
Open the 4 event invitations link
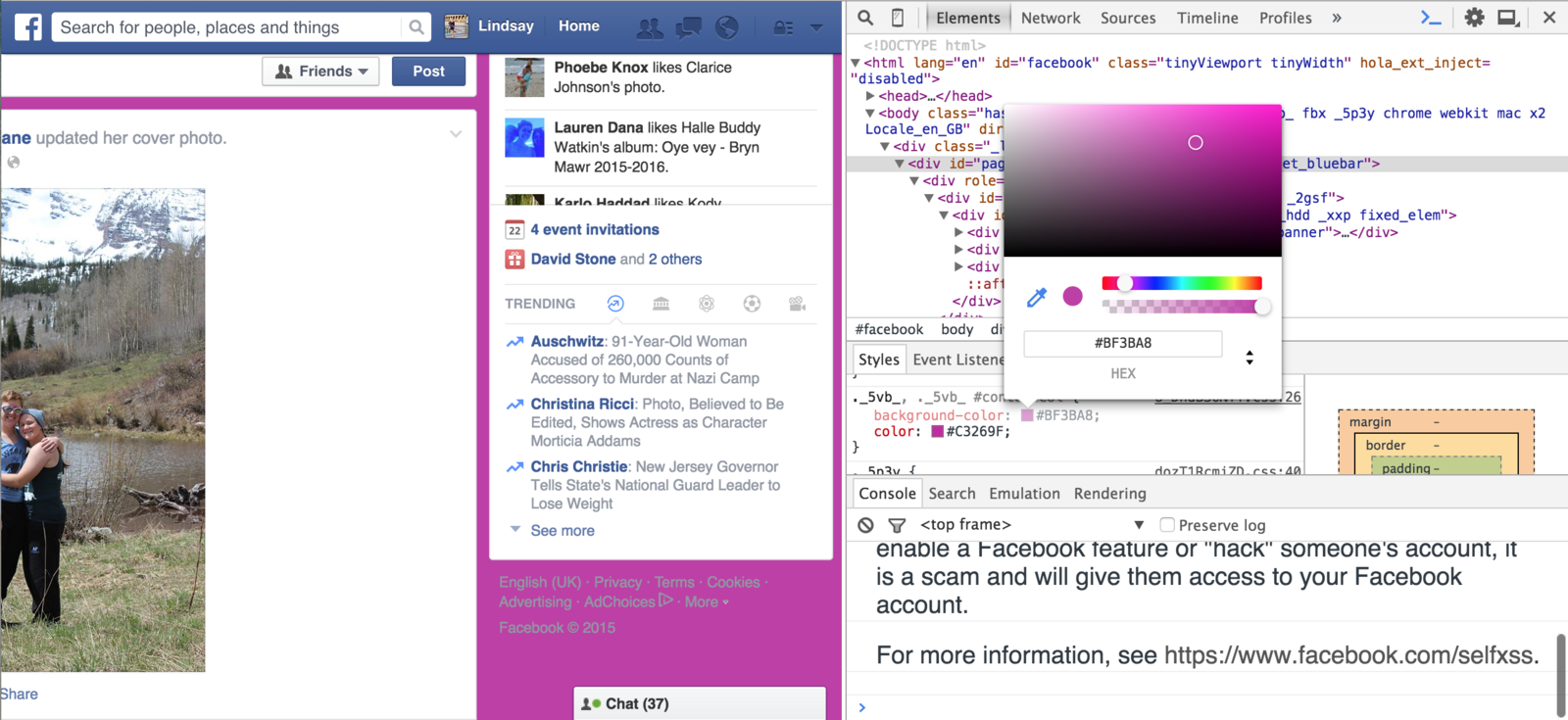(x=595, y=229)
